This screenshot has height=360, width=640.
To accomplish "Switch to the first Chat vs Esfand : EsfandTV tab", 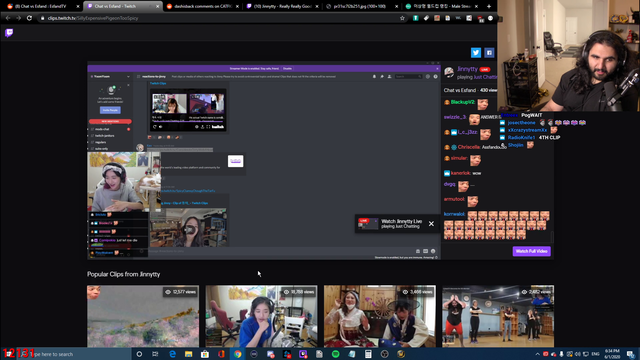I will click(x=40, y=6).
